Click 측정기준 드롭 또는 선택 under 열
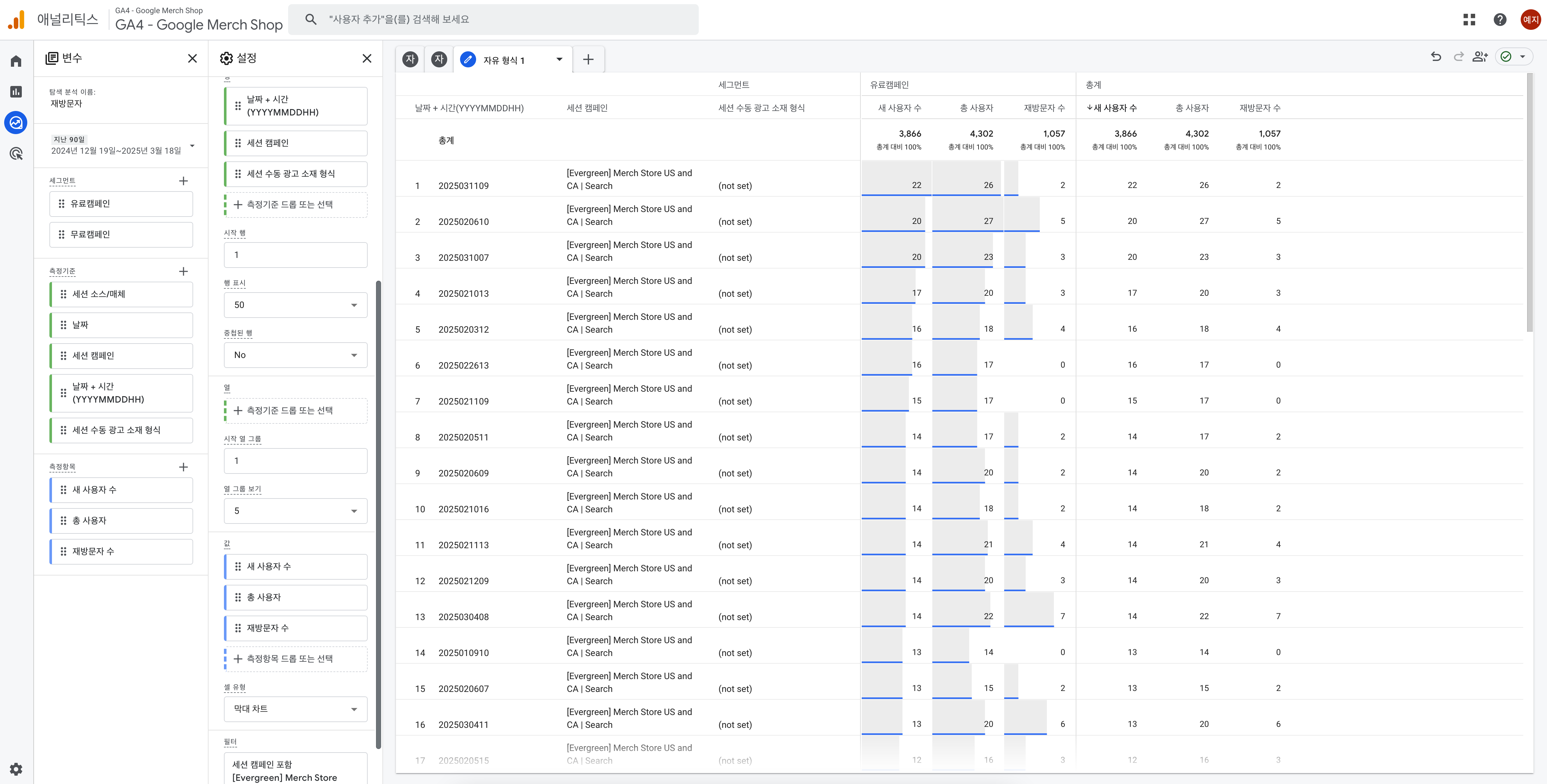 295,411
